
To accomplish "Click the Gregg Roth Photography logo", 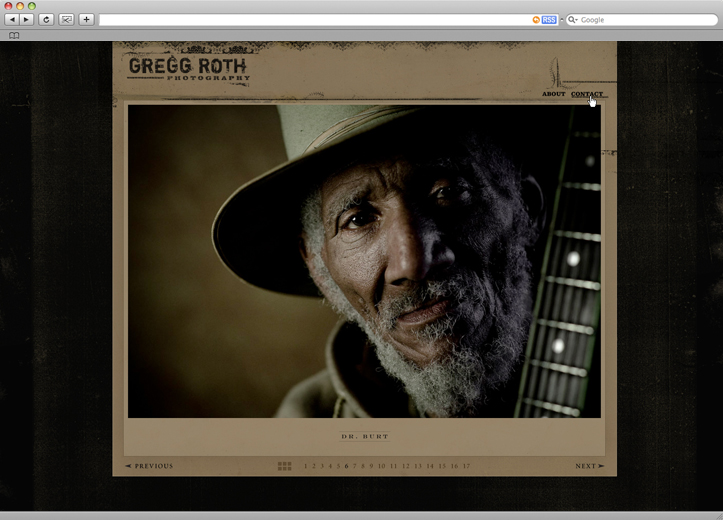I will point(189,69).
